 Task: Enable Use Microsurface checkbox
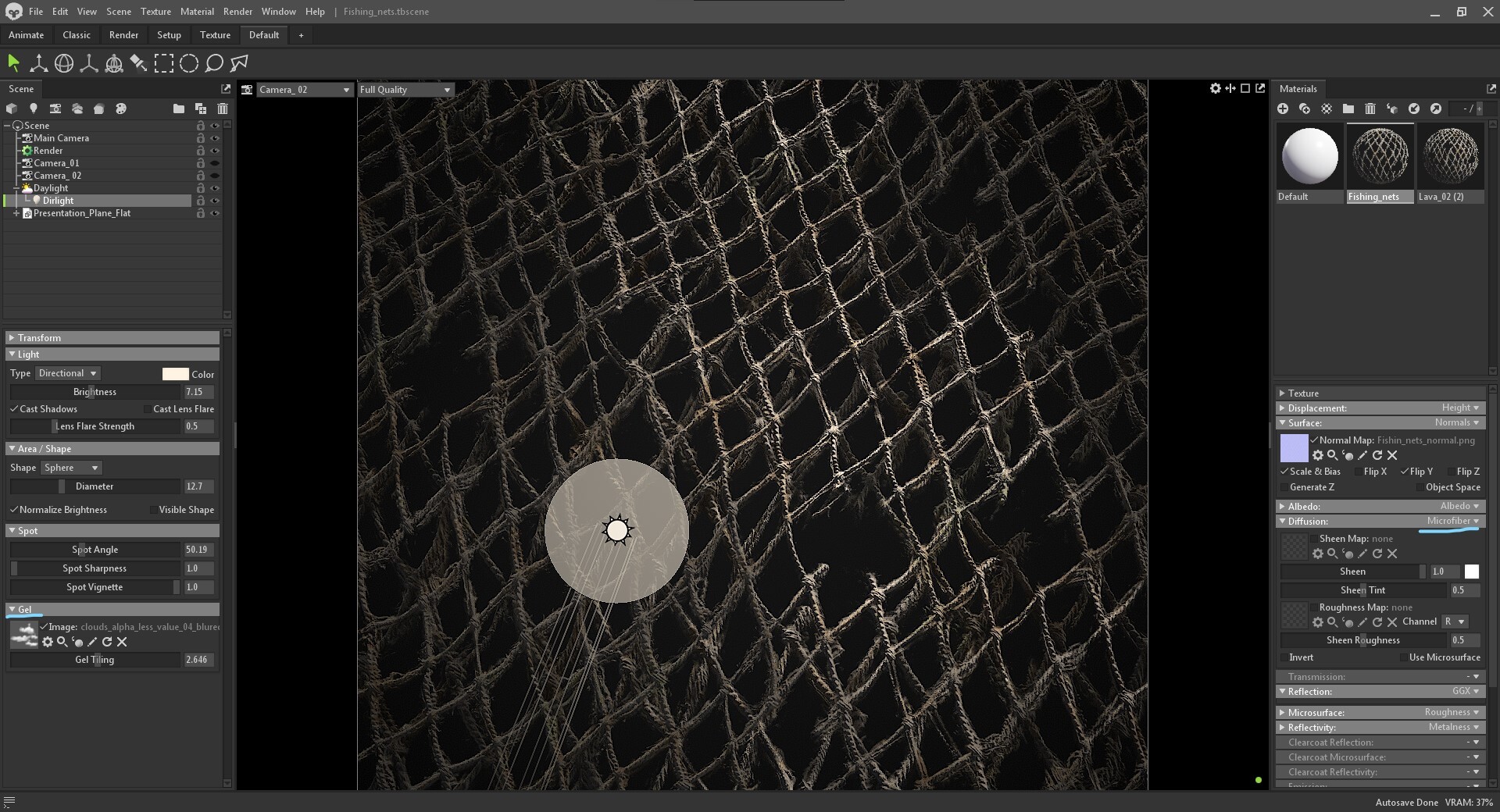[x=1404, y=657]
